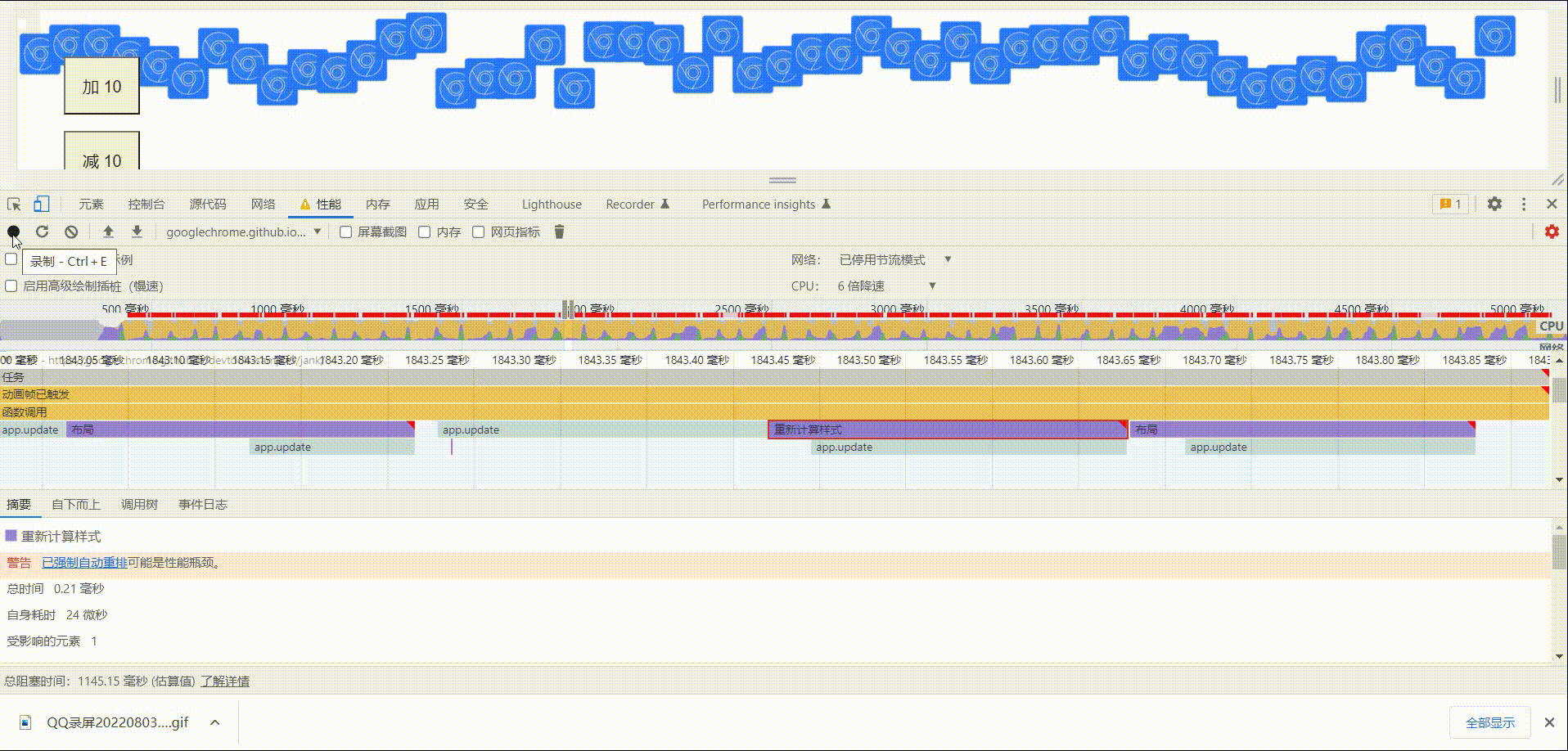
Task: Open the Performance insights tab
Action: (x=766, y=205)
